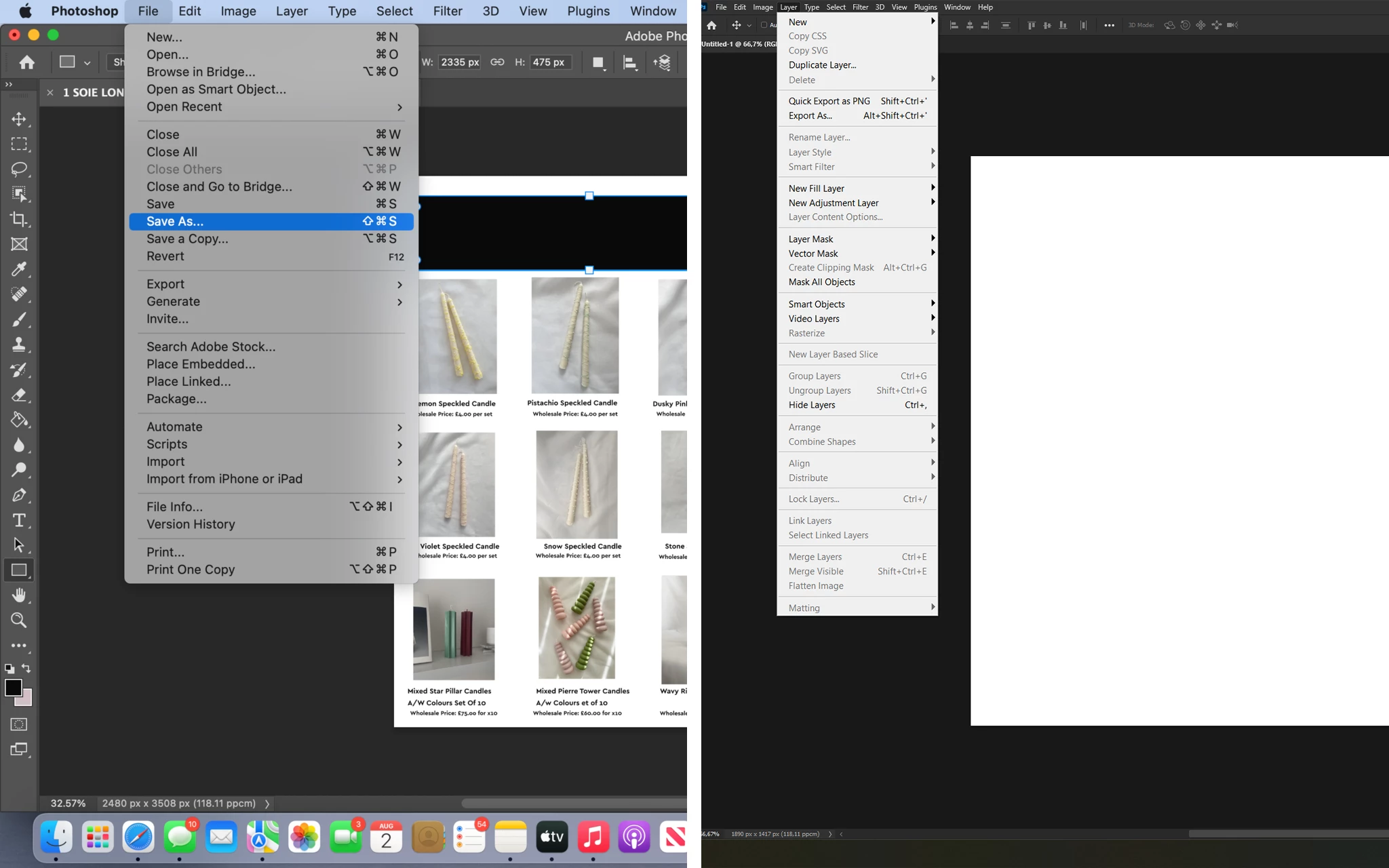Activate the Horizontal Type tool

click(x=19, y=520)
